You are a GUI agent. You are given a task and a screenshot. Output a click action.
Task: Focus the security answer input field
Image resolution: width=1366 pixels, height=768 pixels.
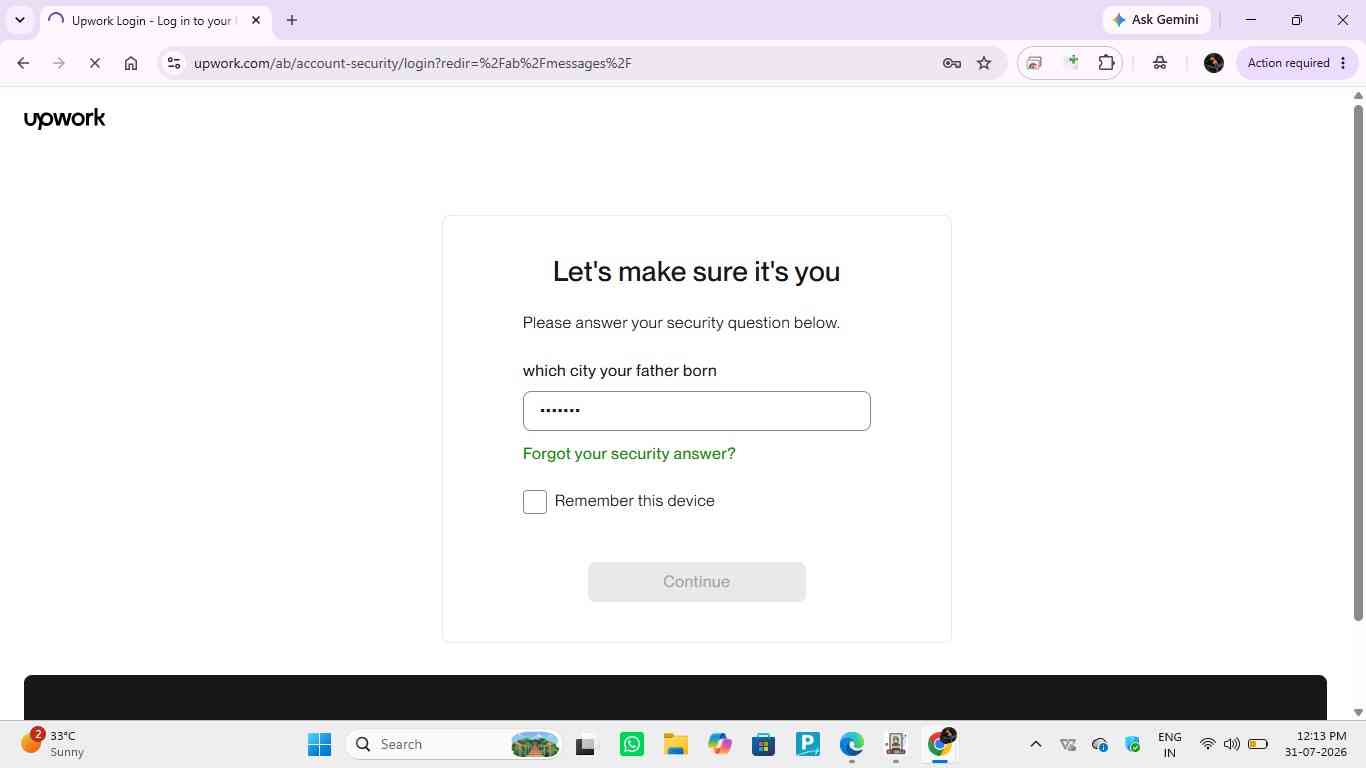697,411
